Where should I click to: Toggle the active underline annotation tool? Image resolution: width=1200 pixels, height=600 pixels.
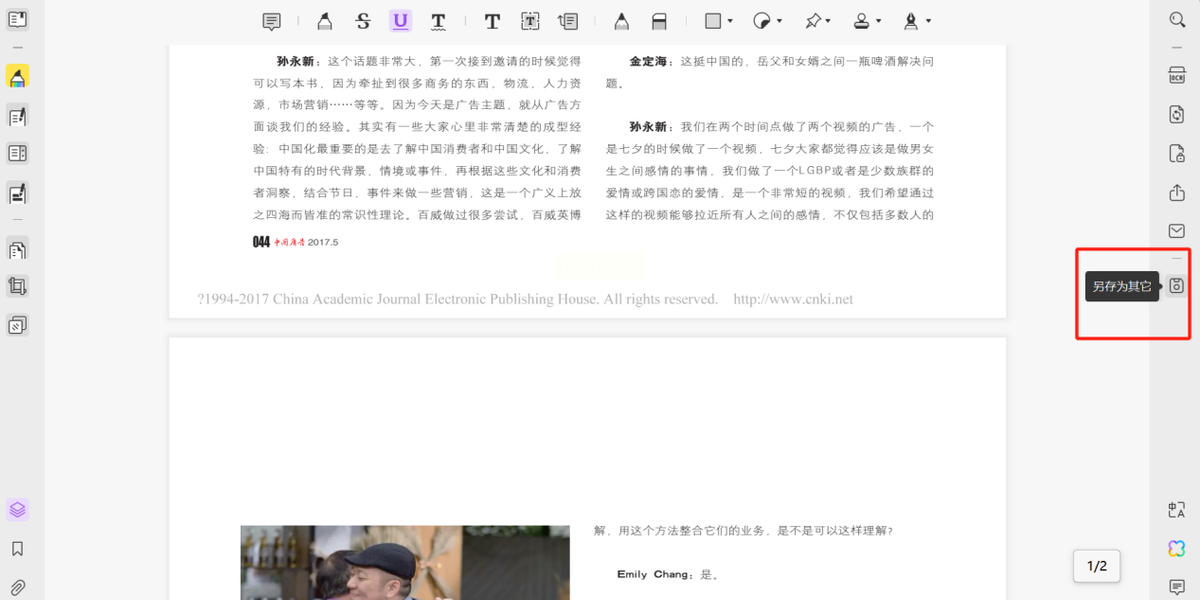pyautogui.click(x=401, y=21)
